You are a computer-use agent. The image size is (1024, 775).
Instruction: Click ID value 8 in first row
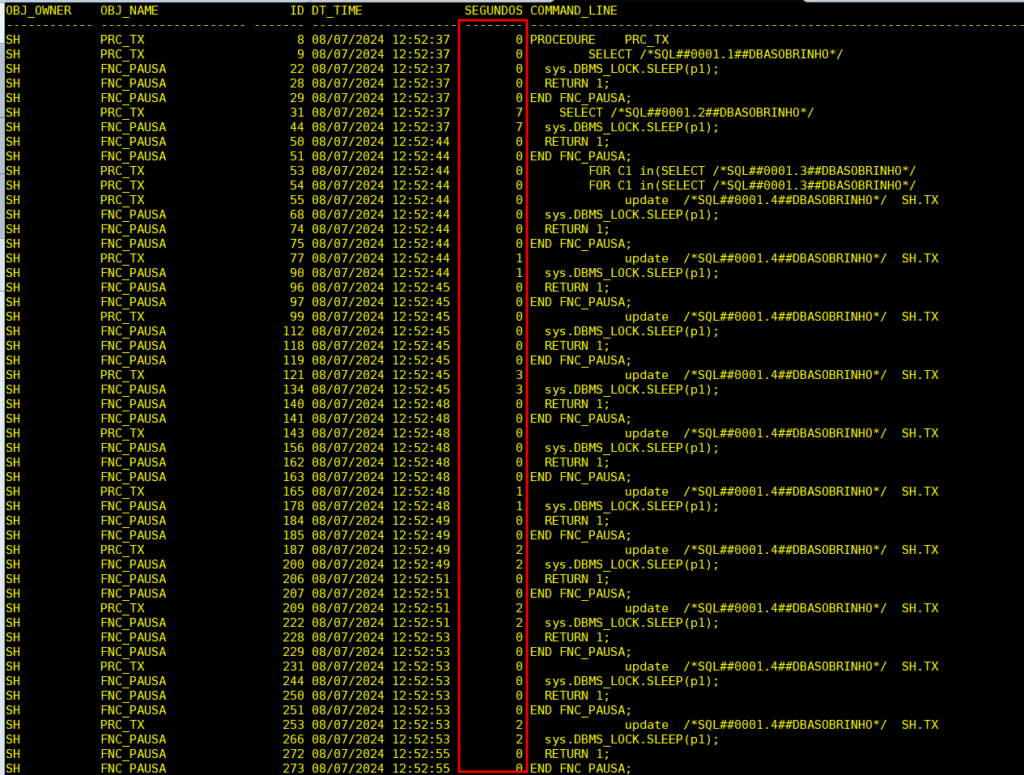(x=299, y=40)
